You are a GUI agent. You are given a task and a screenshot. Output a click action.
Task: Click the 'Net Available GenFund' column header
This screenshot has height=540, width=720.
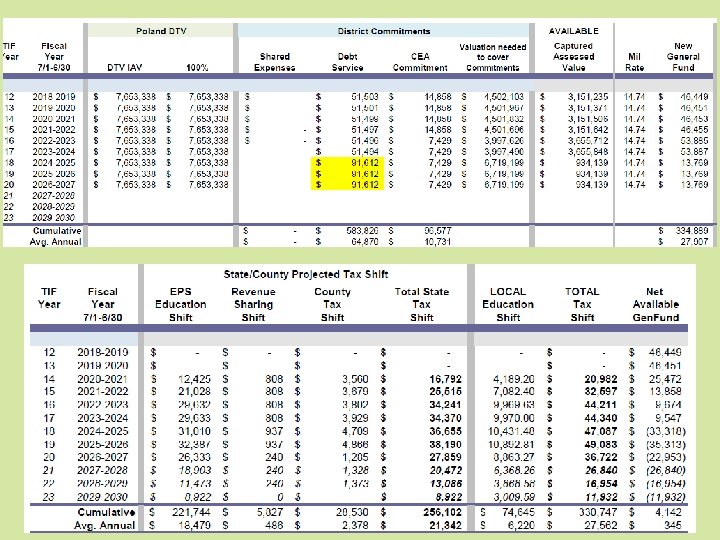click(655, 304)
